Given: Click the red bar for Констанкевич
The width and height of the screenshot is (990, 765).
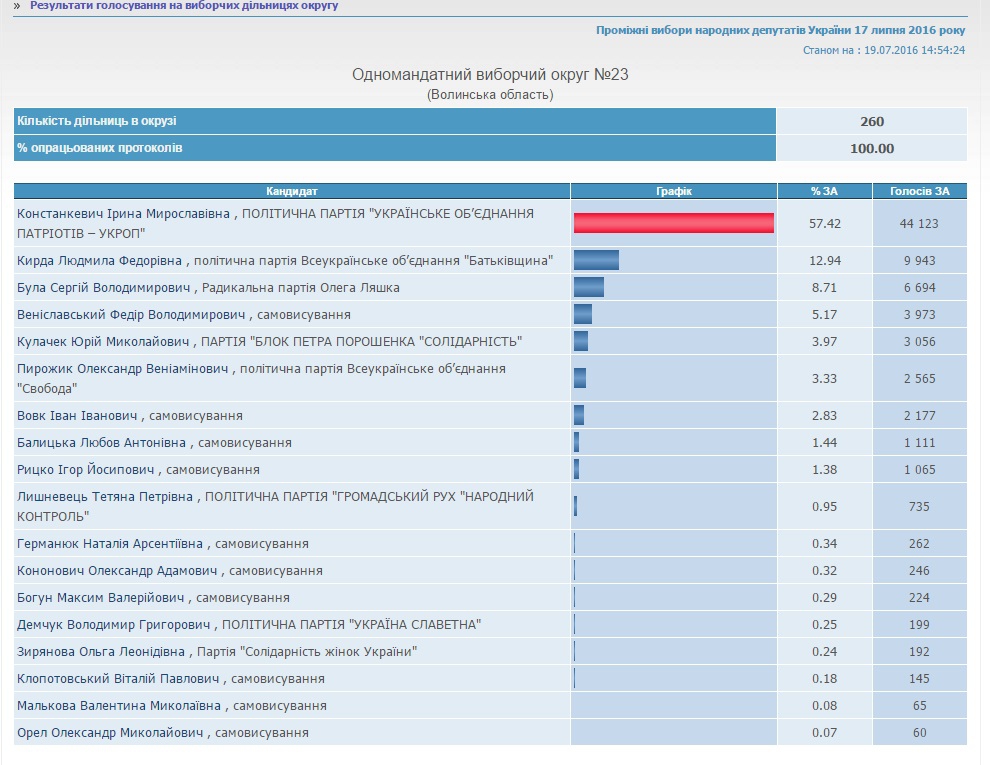Looking at the screenshot, I should pyautogui.click(x=674, y=223).
